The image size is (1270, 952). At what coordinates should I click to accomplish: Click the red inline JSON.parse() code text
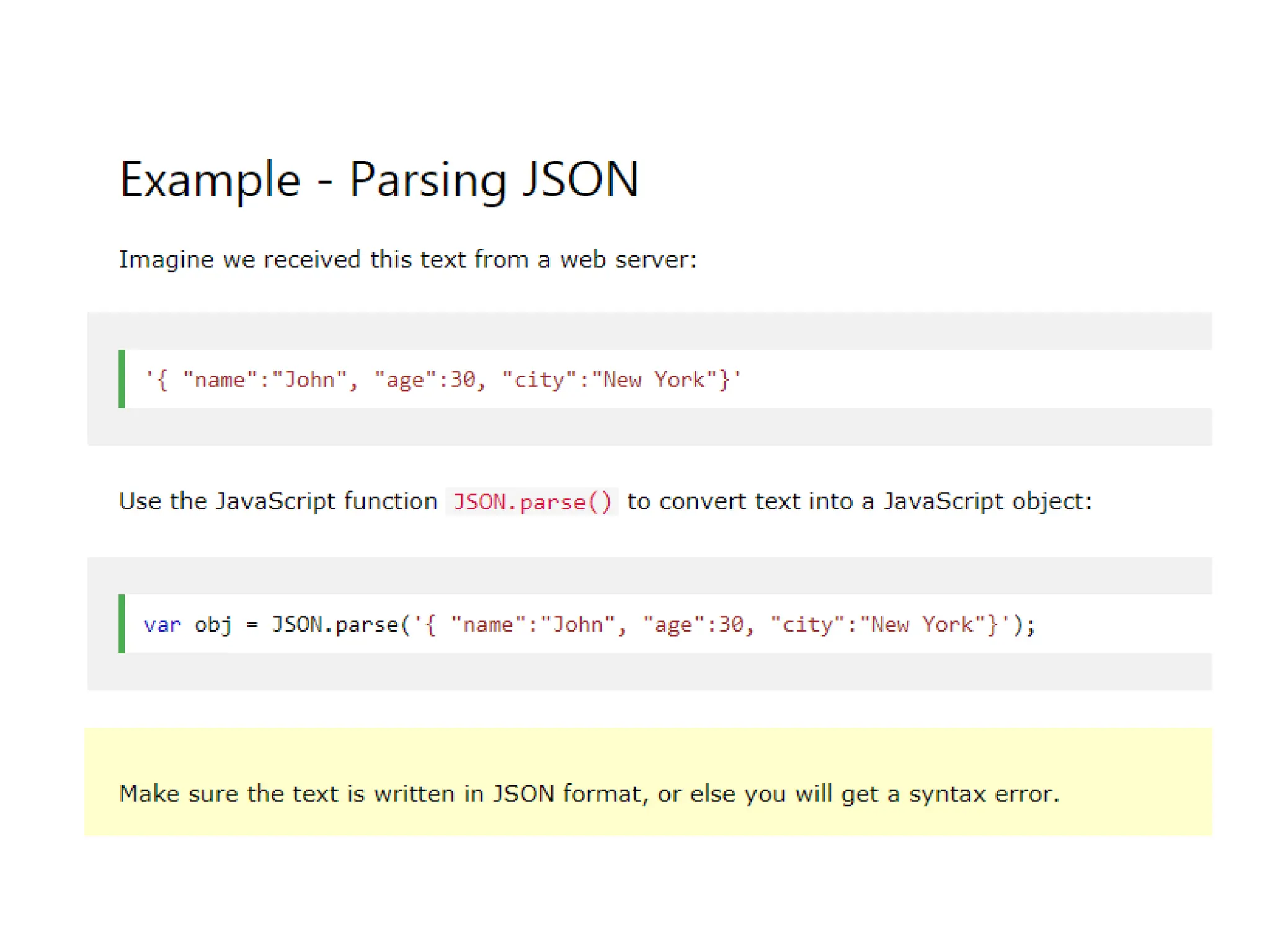point(532,501)
